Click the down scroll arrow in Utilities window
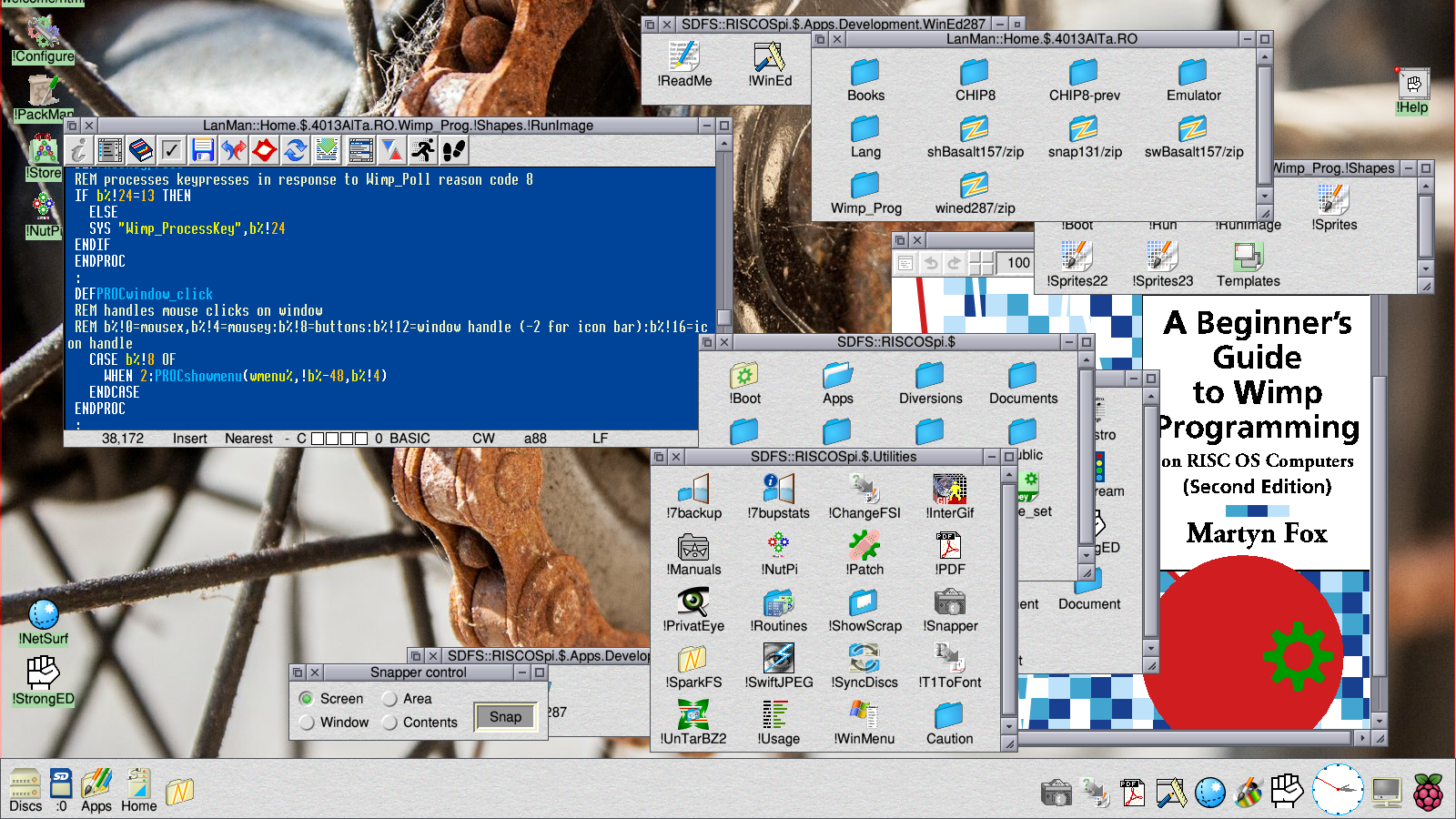The height and width of the screenshot is (819, 1456). coord(1009,725)
